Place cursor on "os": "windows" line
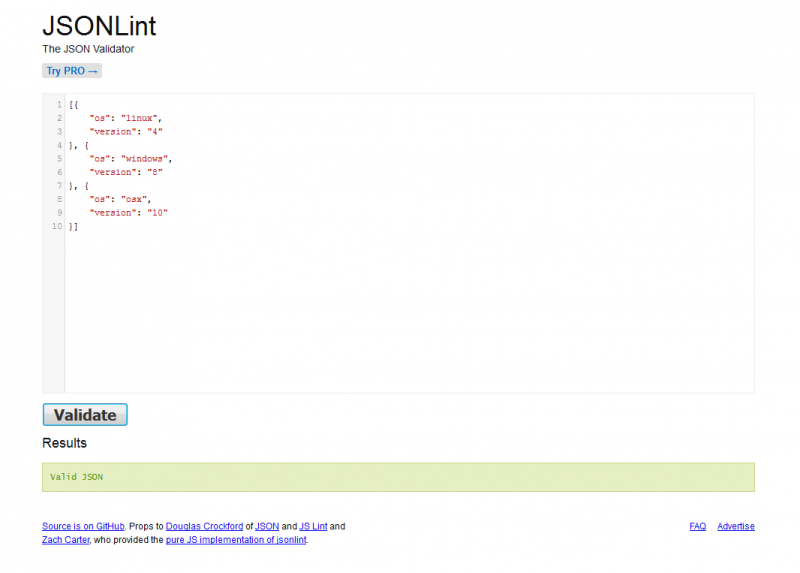This screenshot has width=800, height=573. [x=131, y=158]
